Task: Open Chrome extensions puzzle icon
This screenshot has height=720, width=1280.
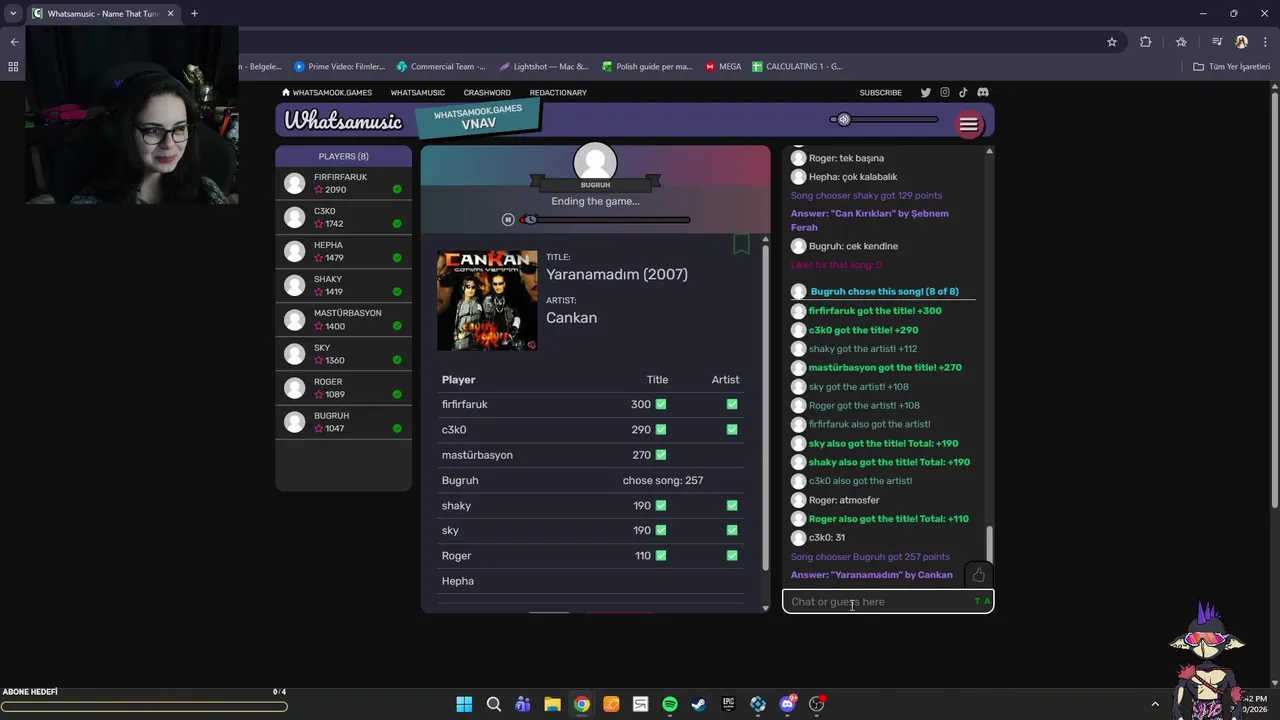Action: 1145,42
